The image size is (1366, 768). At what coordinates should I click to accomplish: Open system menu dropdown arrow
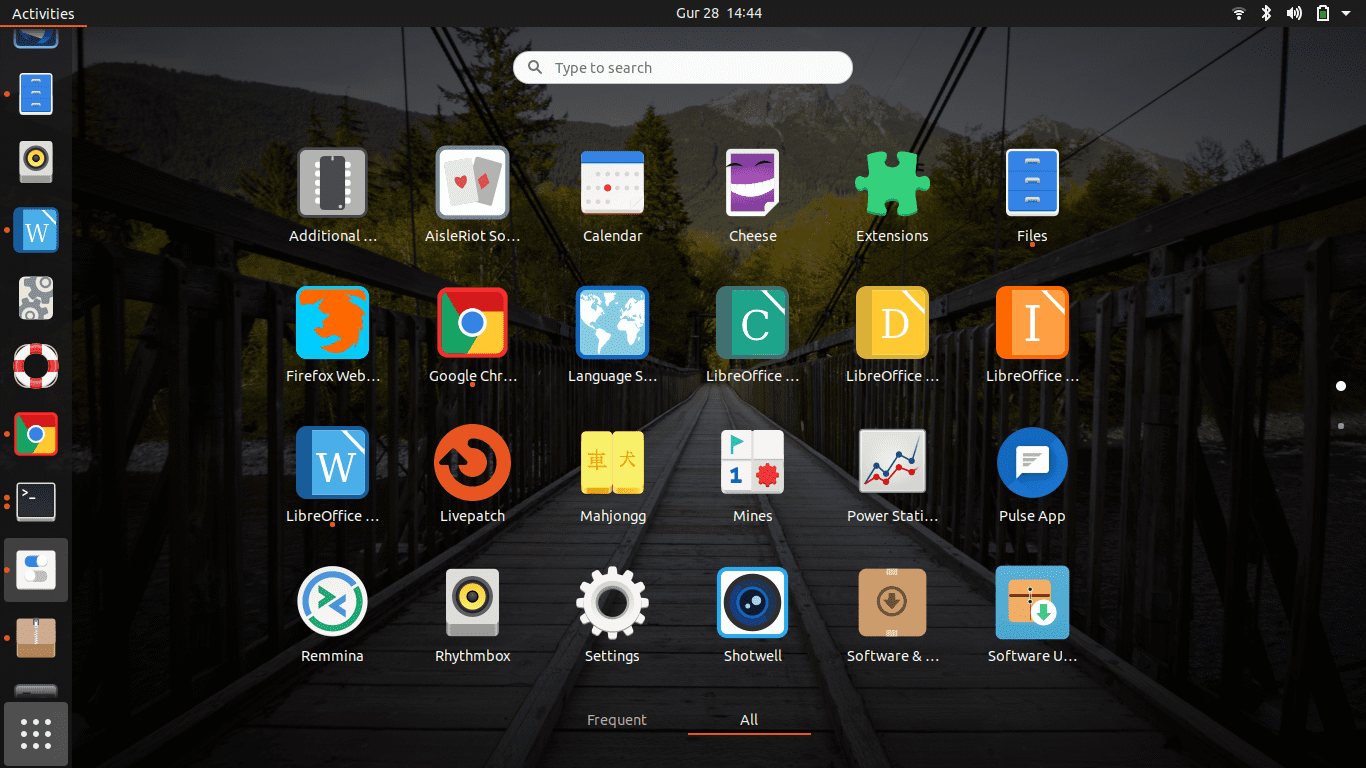(1345, 13)
